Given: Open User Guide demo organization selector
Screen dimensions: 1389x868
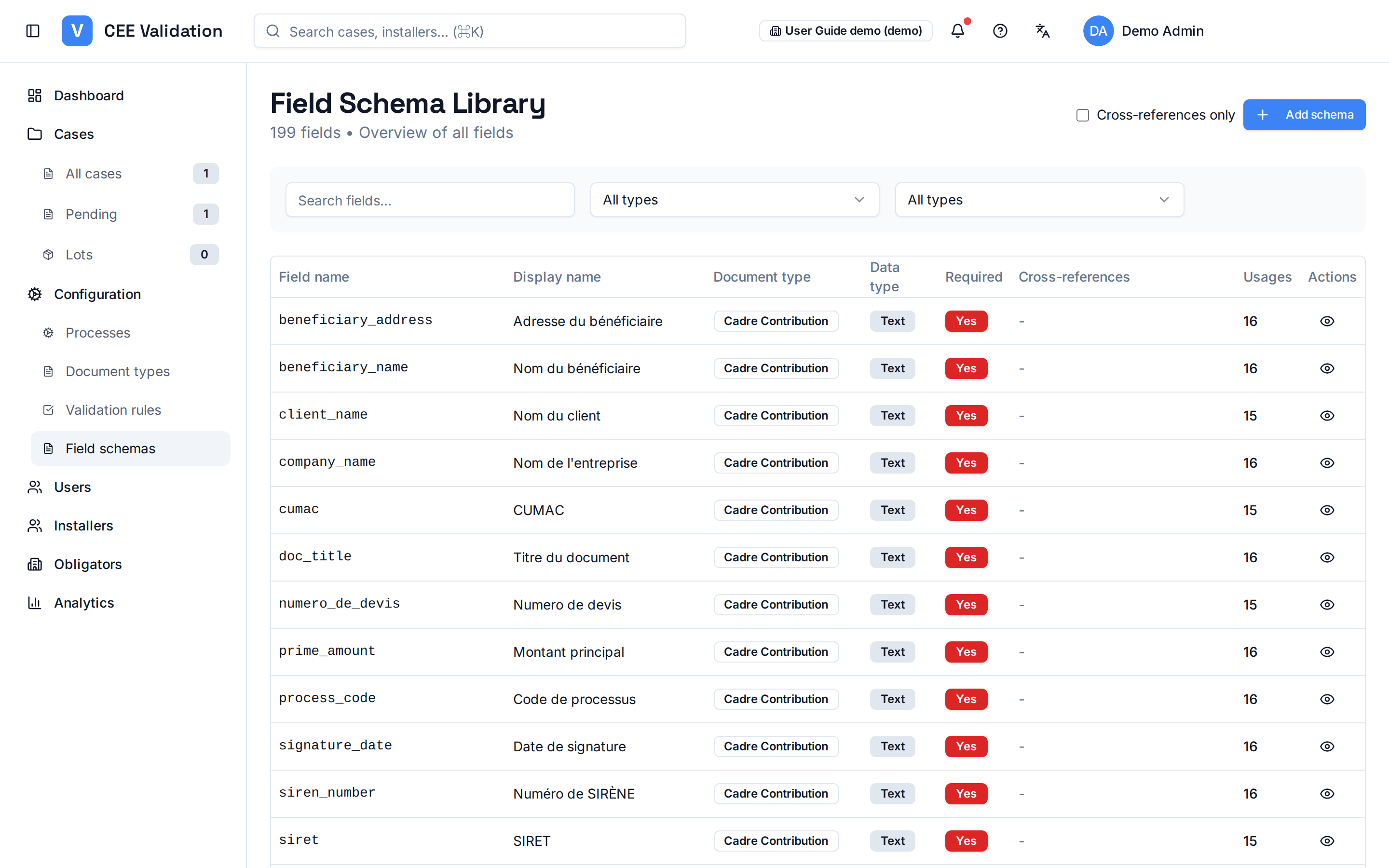Looking at the screenshot, I should pos(845,31).
